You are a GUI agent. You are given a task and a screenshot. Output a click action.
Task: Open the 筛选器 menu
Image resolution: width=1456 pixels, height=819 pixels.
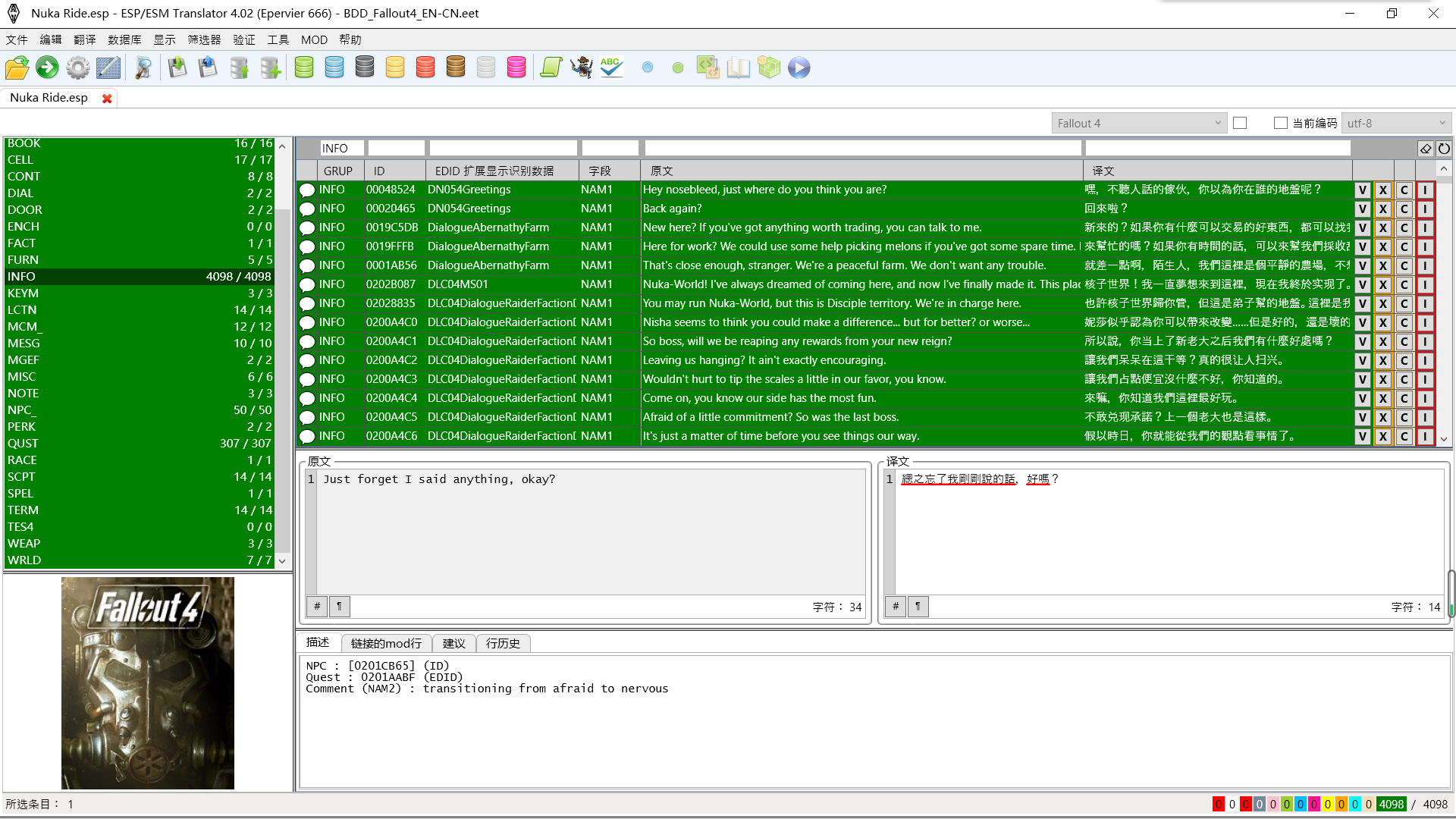pyautogui.click(x=204, y=39)
